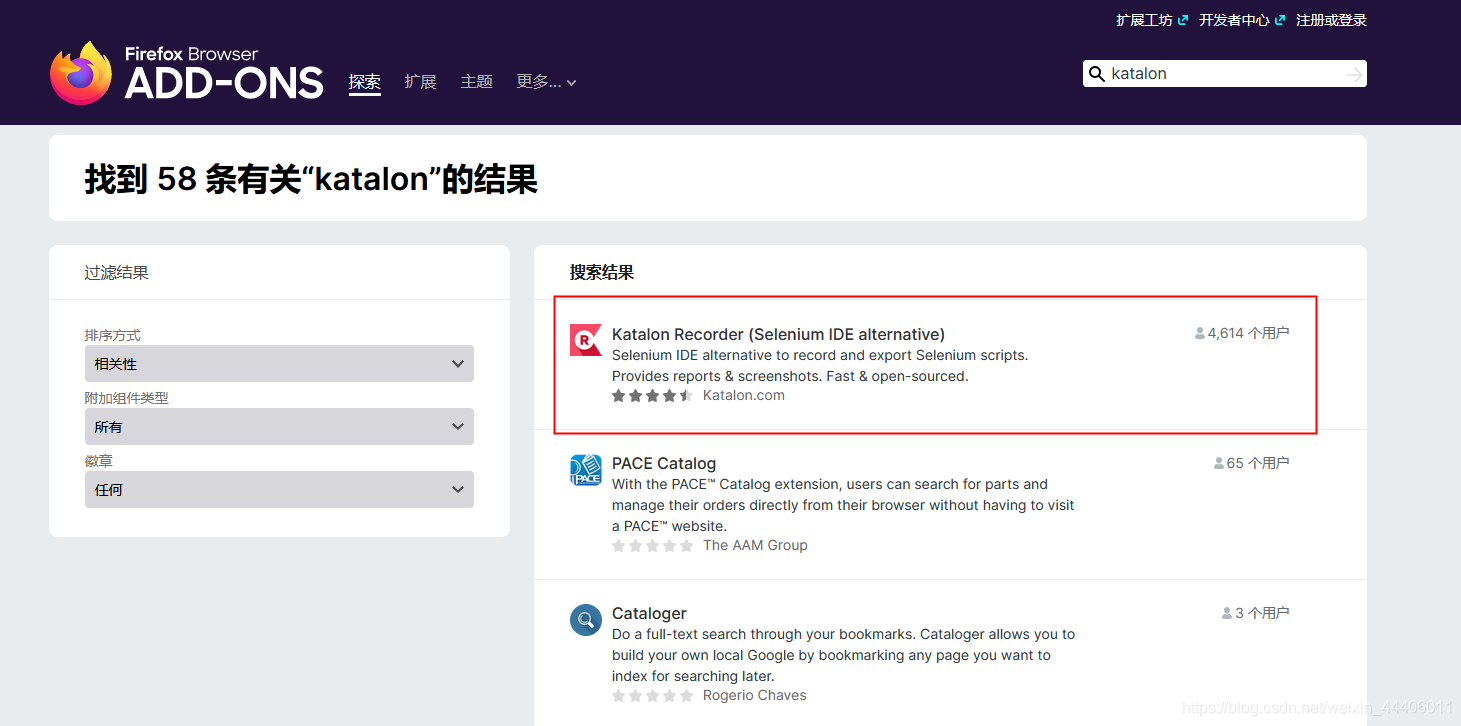Click the Cataloger description text
Viewport: 1461px width, 726px height.
pos(843,655)
